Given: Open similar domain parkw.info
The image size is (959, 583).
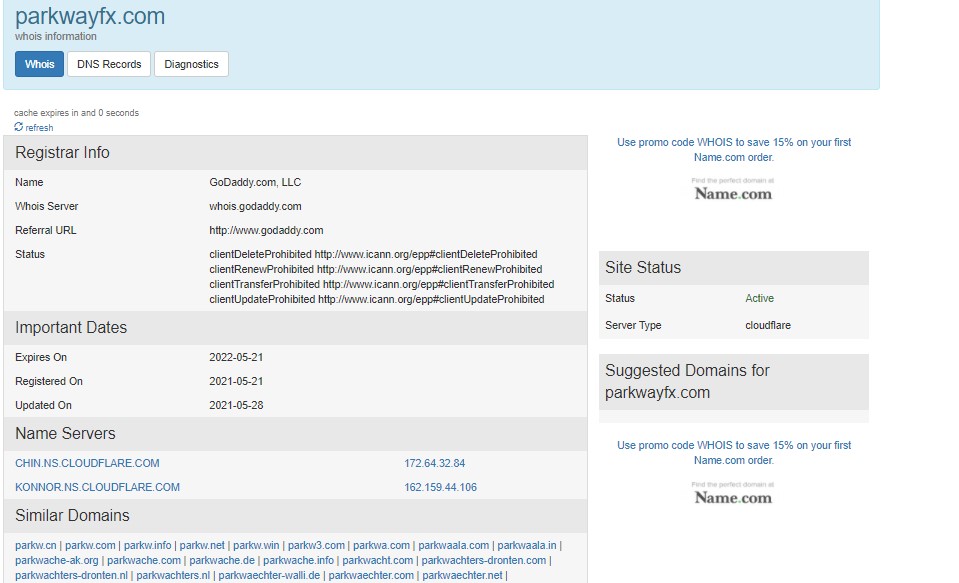Looking at the screenshot, I should (x=147, y=545).
